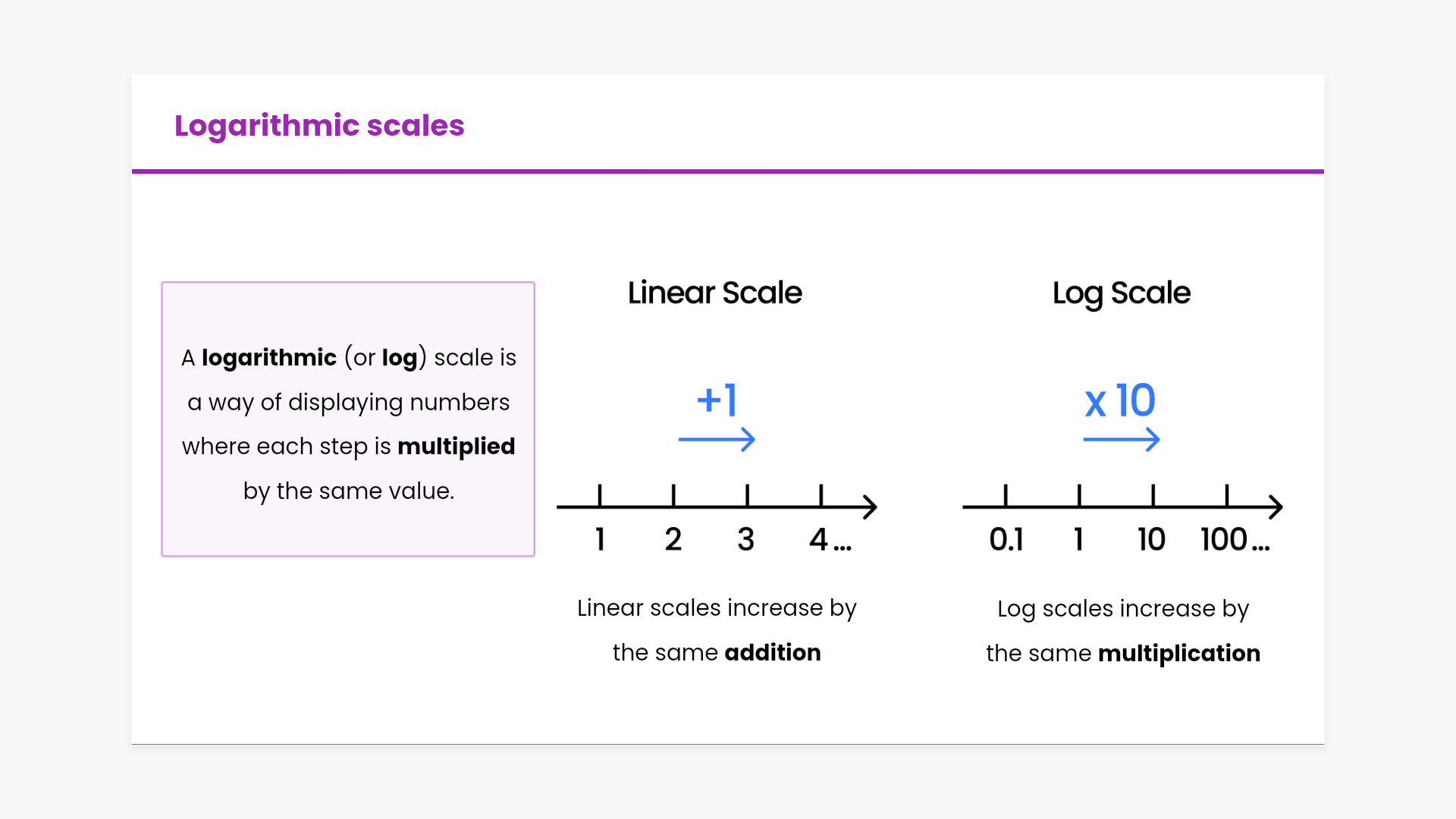Click the blue arrow under the +1 label

tap(717, 440)
